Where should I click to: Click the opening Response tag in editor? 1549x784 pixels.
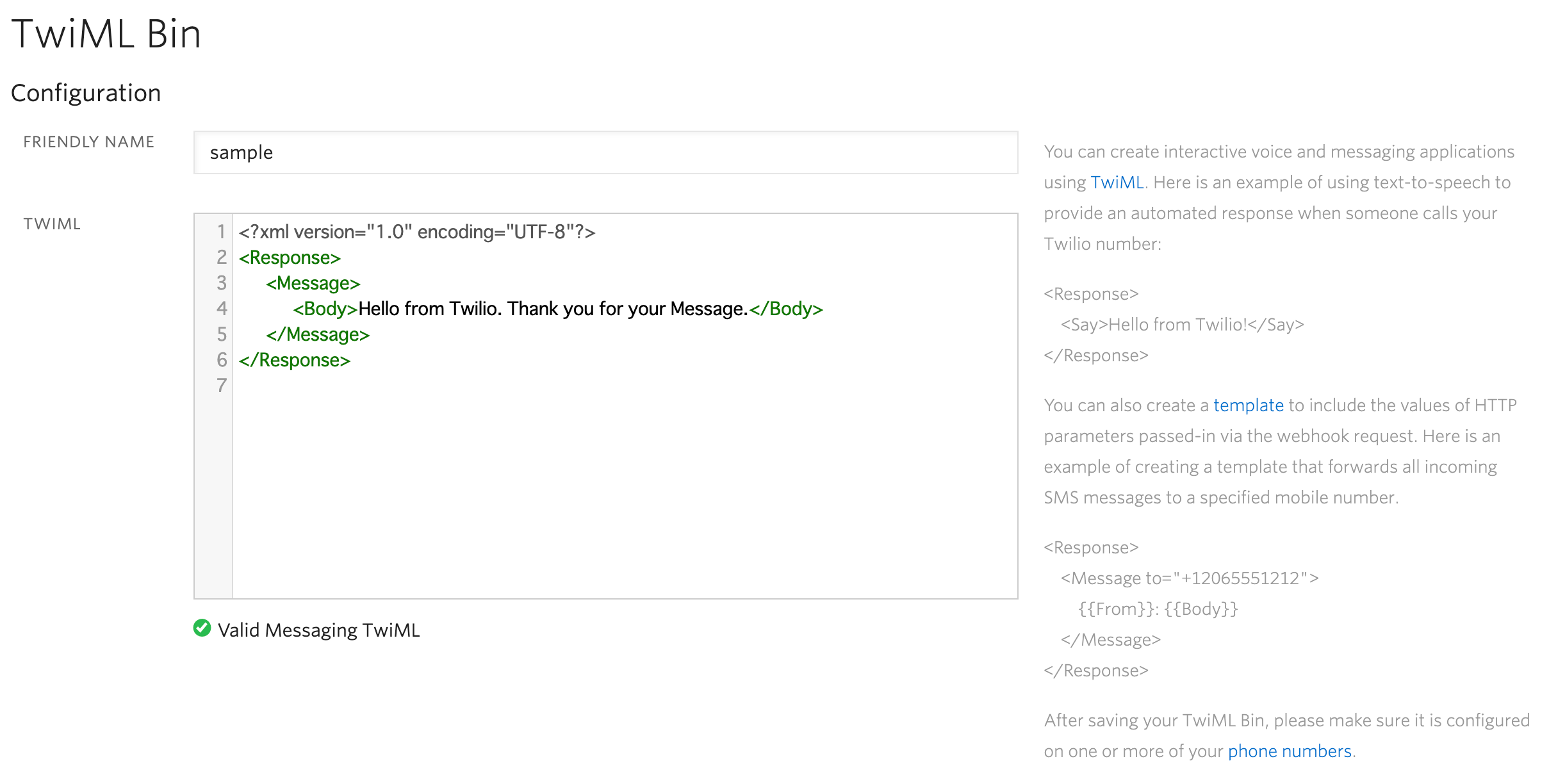(290, 257)
